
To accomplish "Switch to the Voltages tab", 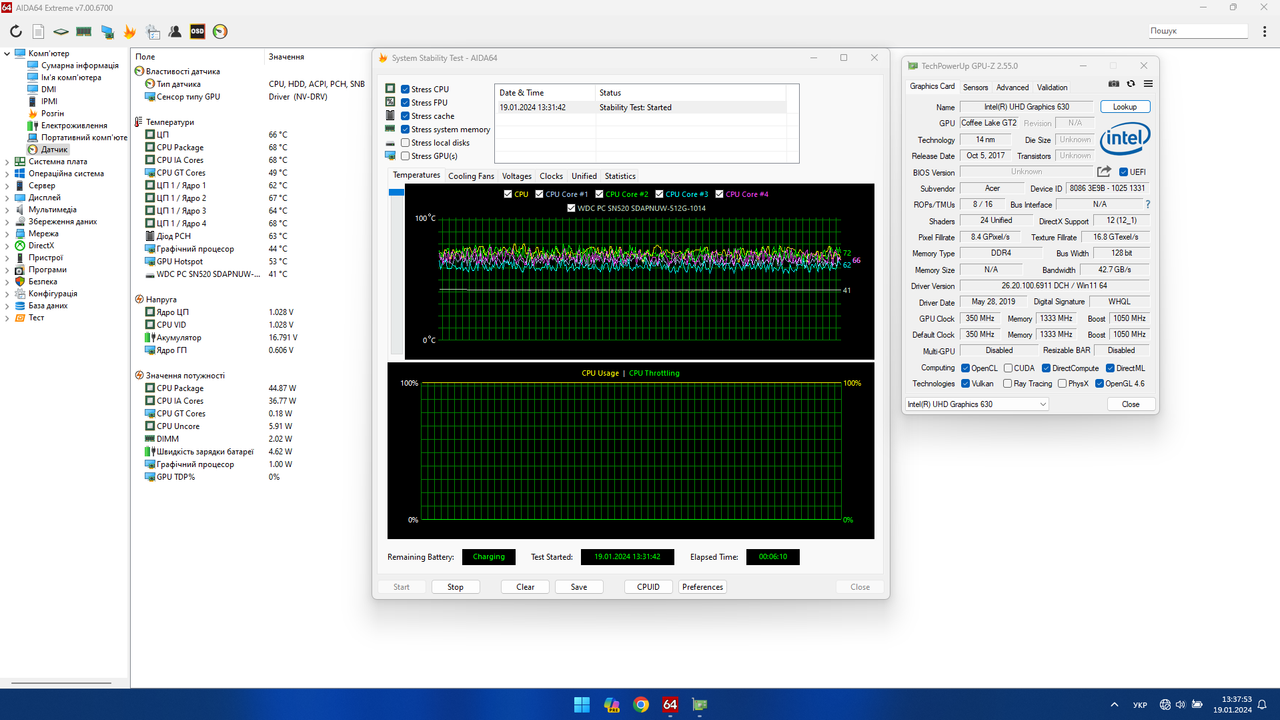I will coord(517,176).
